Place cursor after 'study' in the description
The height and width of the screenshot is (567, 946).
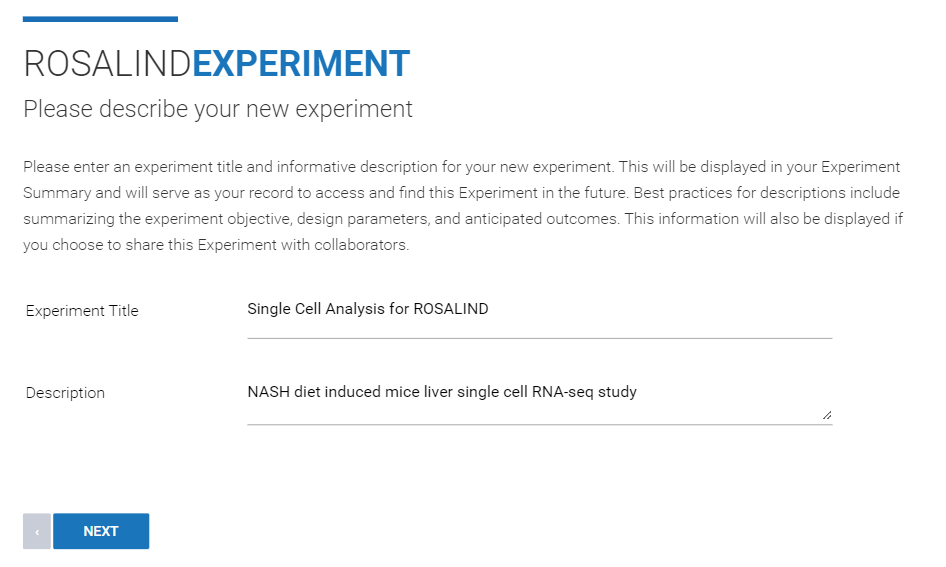point(638,392)
